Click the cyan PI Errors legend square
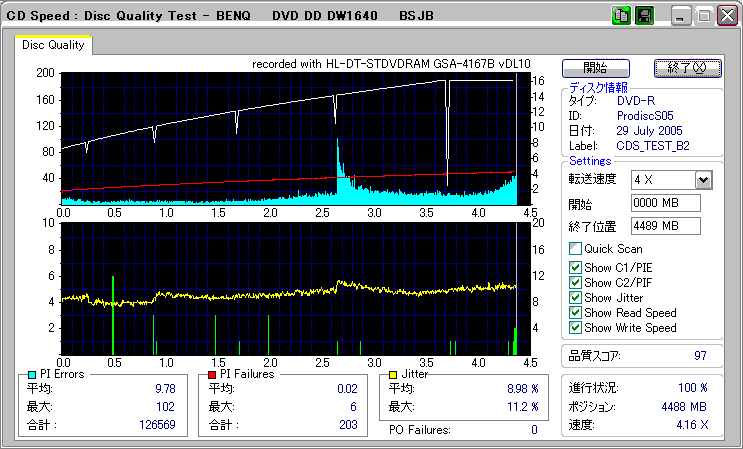743x449 pixels. click(x=32, y=374)
